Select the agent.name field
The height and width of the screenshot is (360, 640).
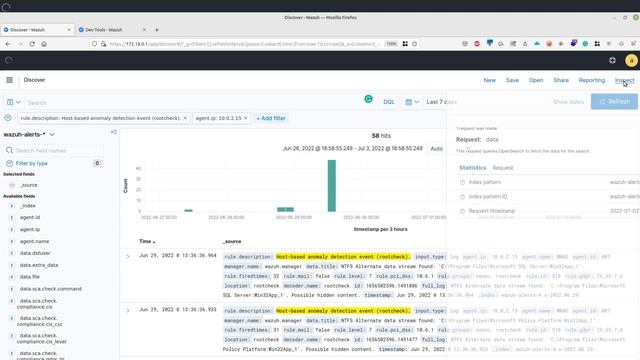pyautogui.click(x=34, y=241)
